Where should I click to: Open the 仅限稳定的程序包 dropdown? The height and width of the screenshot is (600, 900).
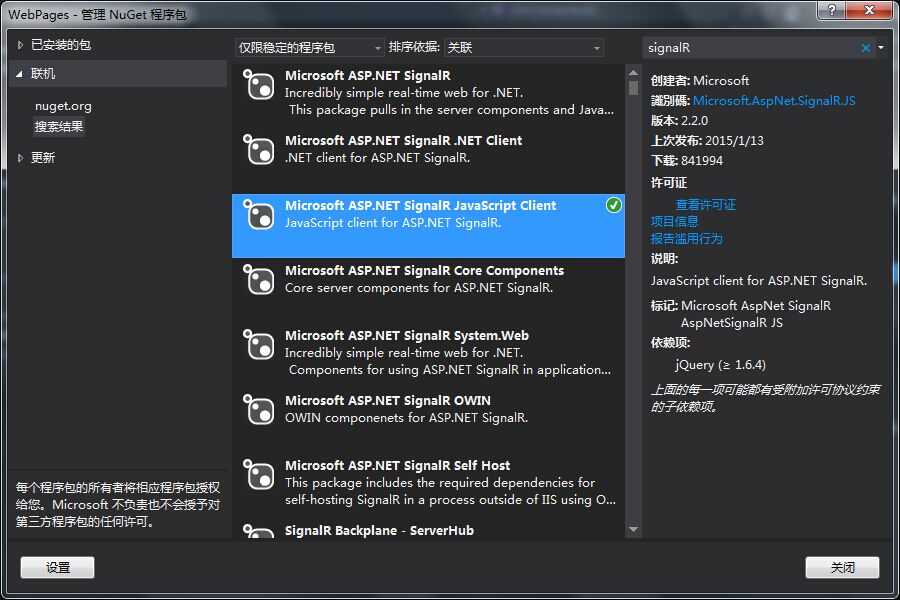(309, 48)
